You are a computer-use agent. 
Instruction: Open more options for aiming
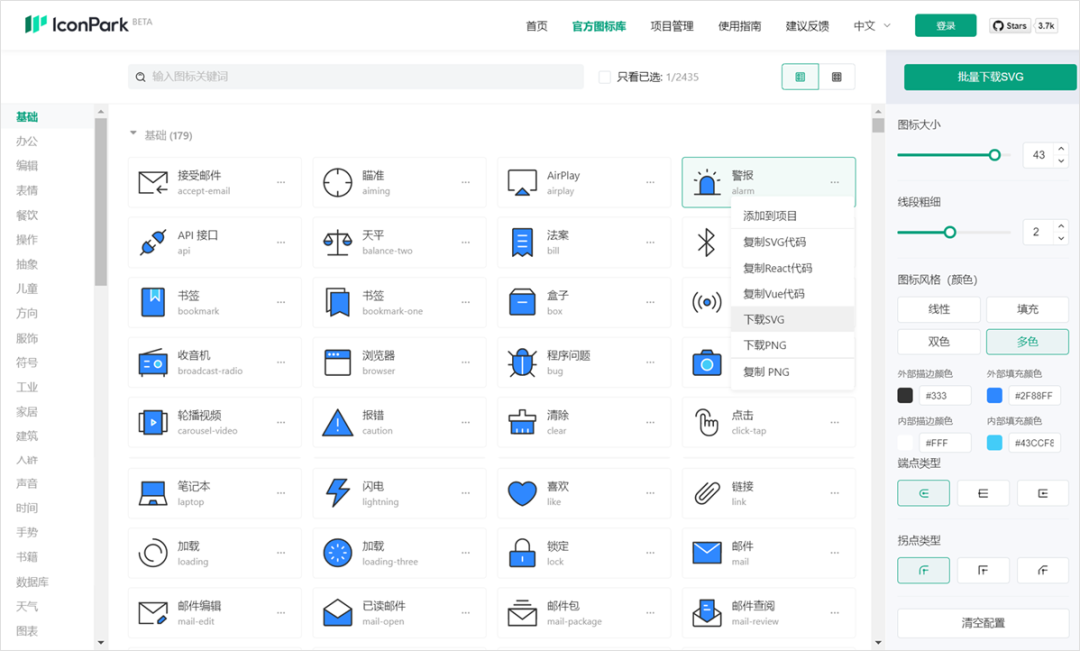point(466,183)
